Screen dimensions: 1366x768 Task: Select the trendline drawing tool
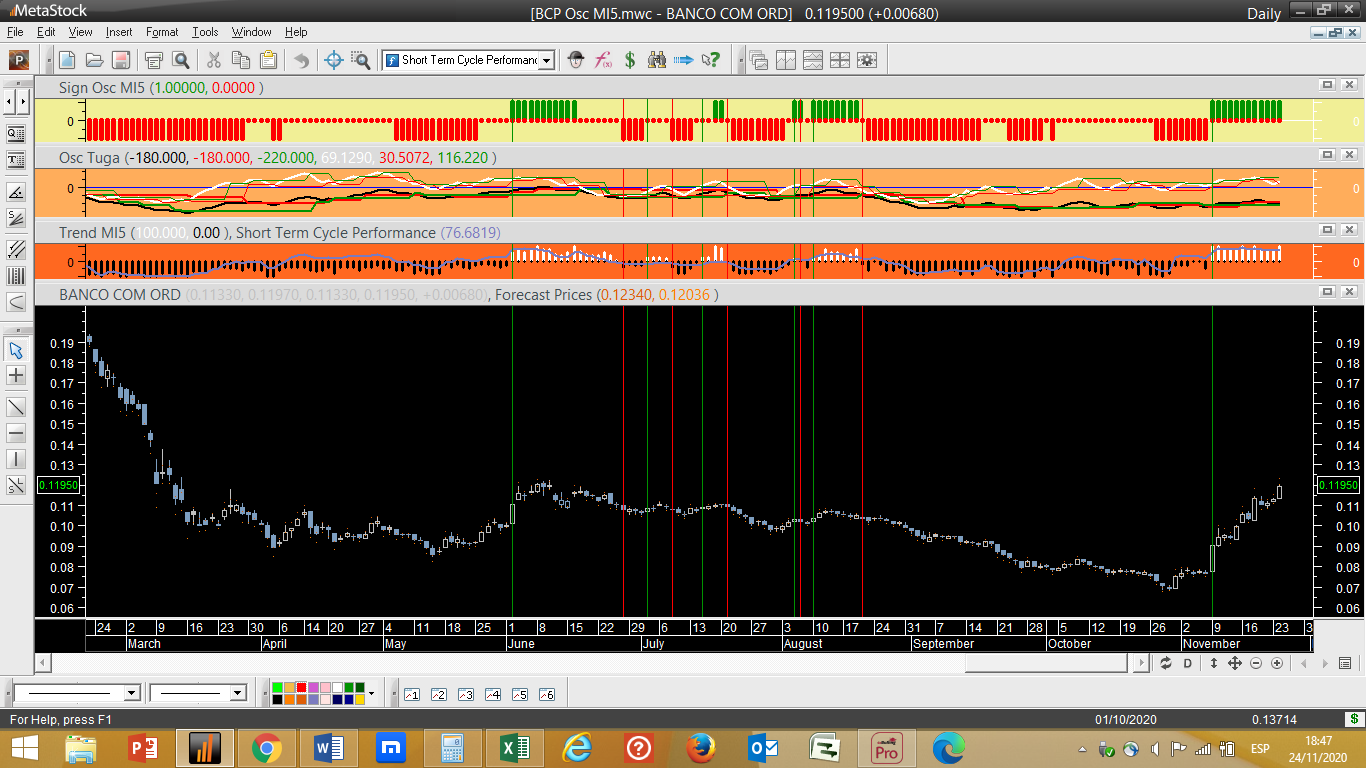click(x=16, y=407)
